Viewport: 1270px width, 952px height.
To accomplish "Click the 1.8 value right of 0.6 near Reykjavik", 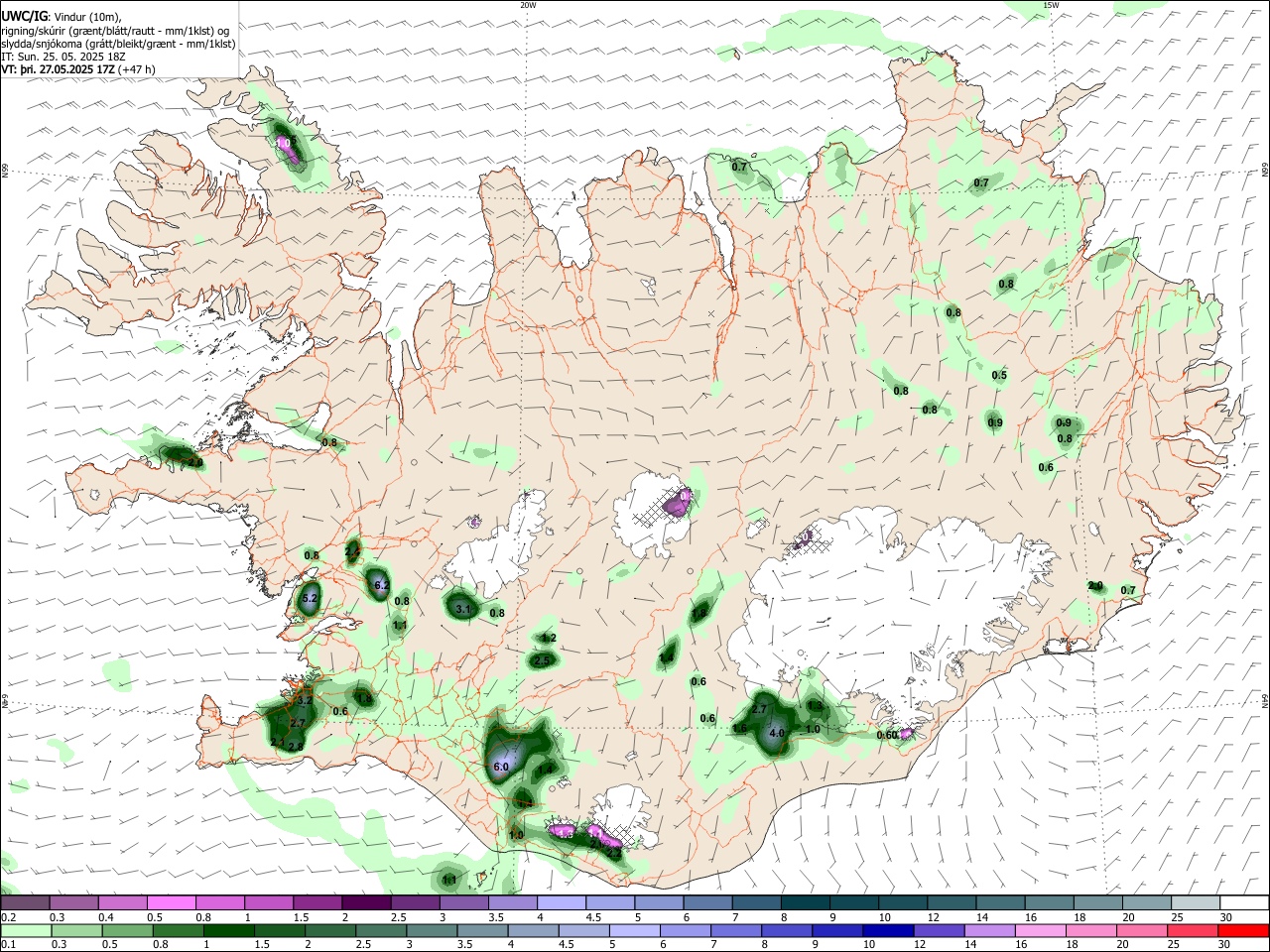I will (365, 700).
